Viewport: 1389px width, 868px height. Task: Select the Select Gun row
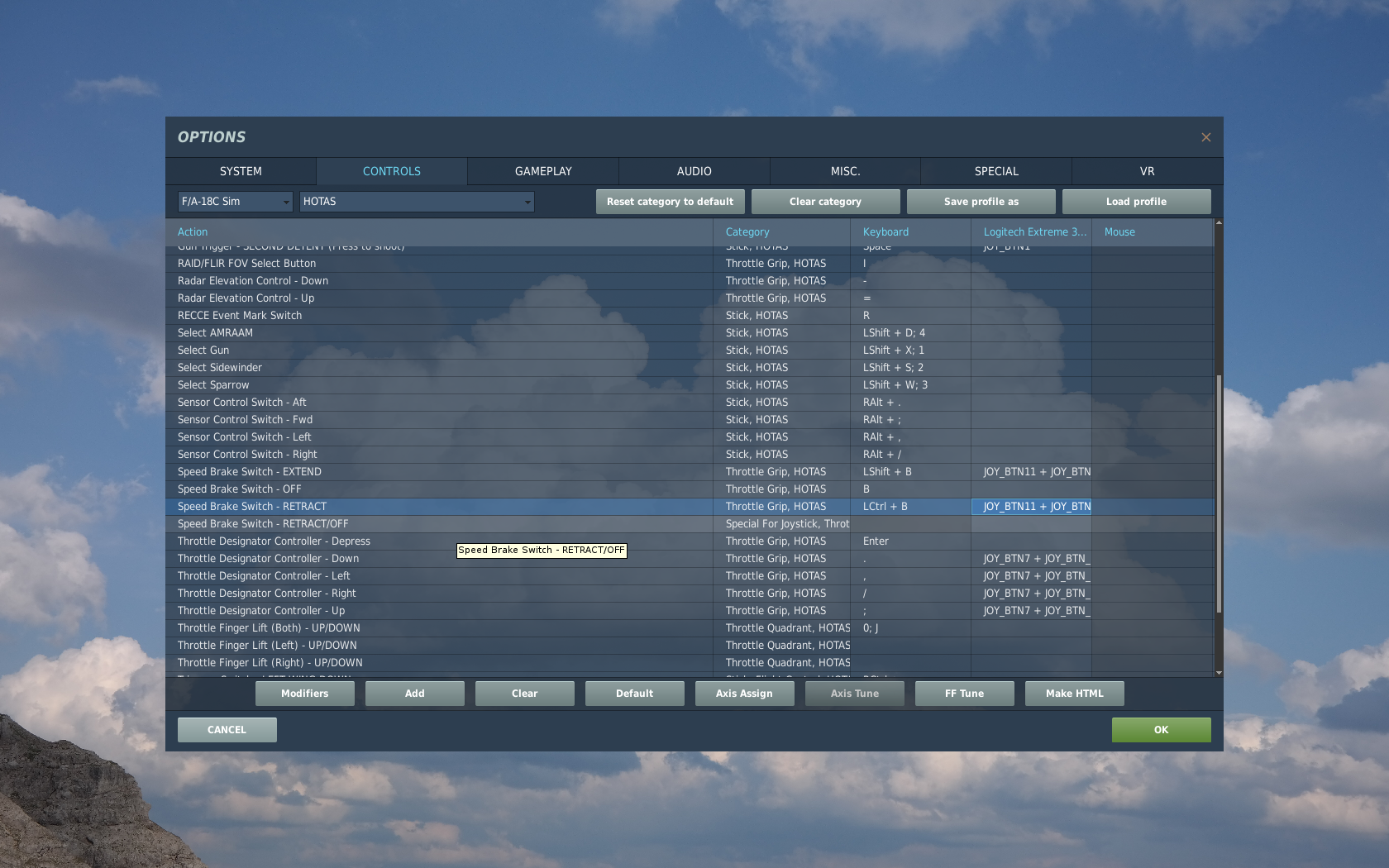point(690,351)
